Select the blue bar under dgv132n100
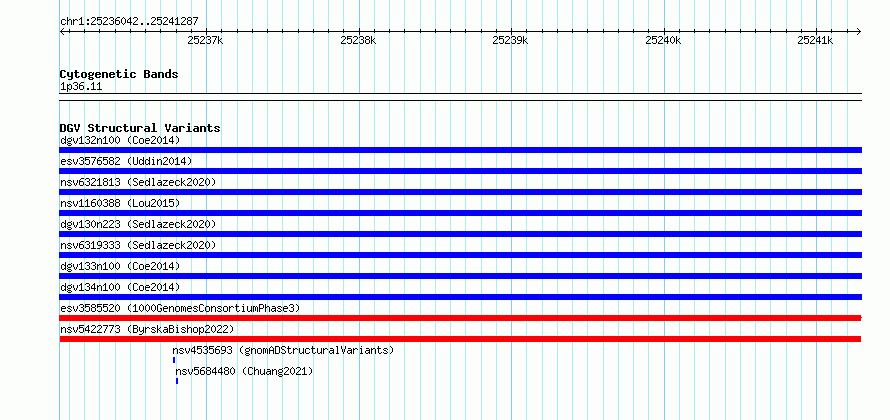This screenshot has height=420, width=890. coord(460,150)
